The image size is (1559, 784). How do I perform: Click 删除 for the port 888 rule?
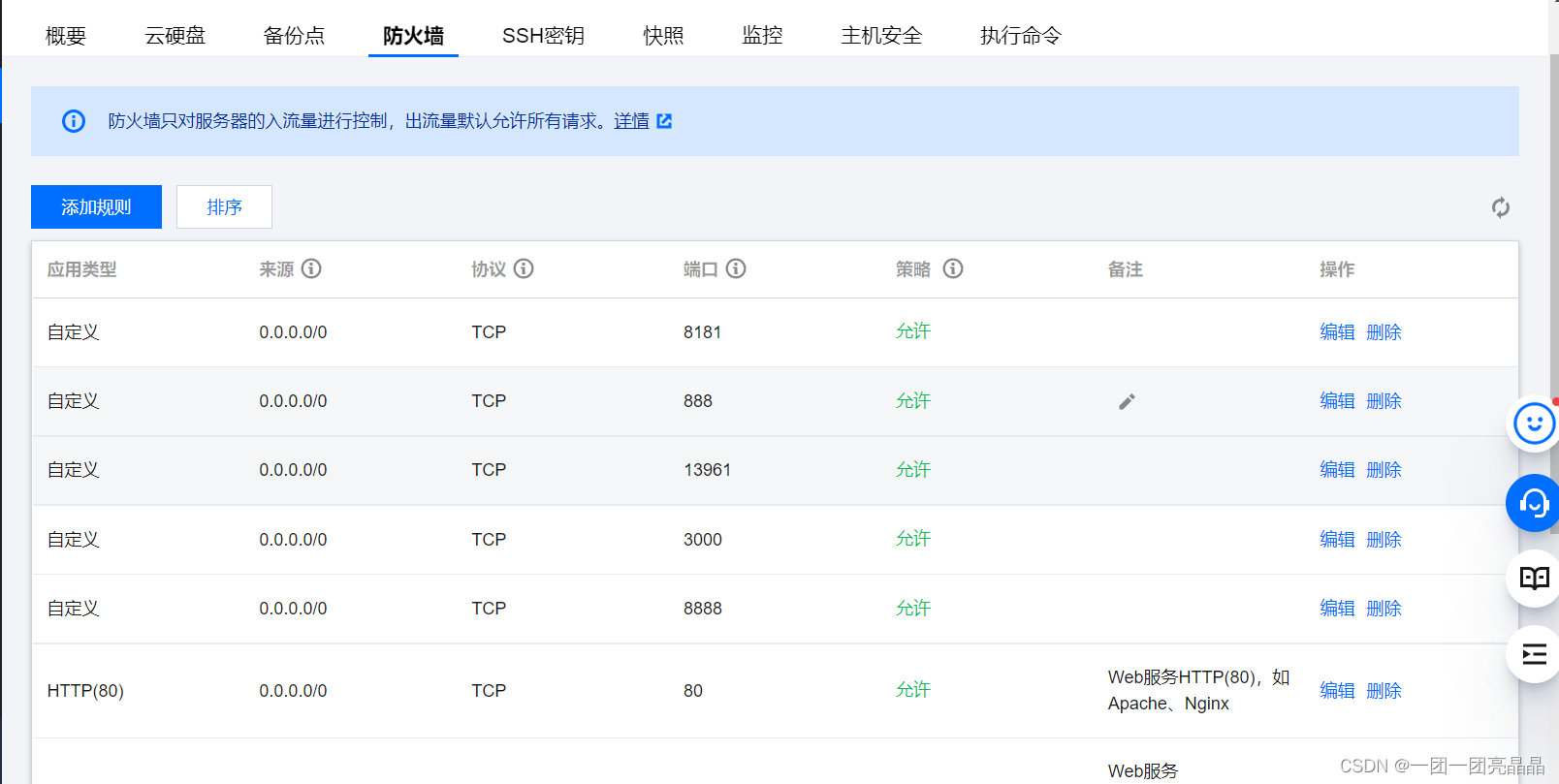(x=1384, y=401)
